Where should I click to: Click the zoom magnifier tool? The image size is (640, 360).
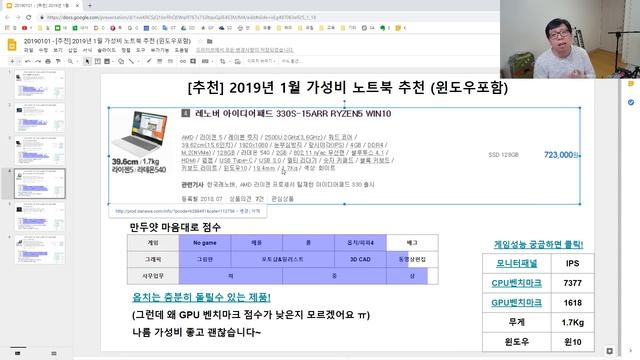pyautogui.click(x=70, y=61)
